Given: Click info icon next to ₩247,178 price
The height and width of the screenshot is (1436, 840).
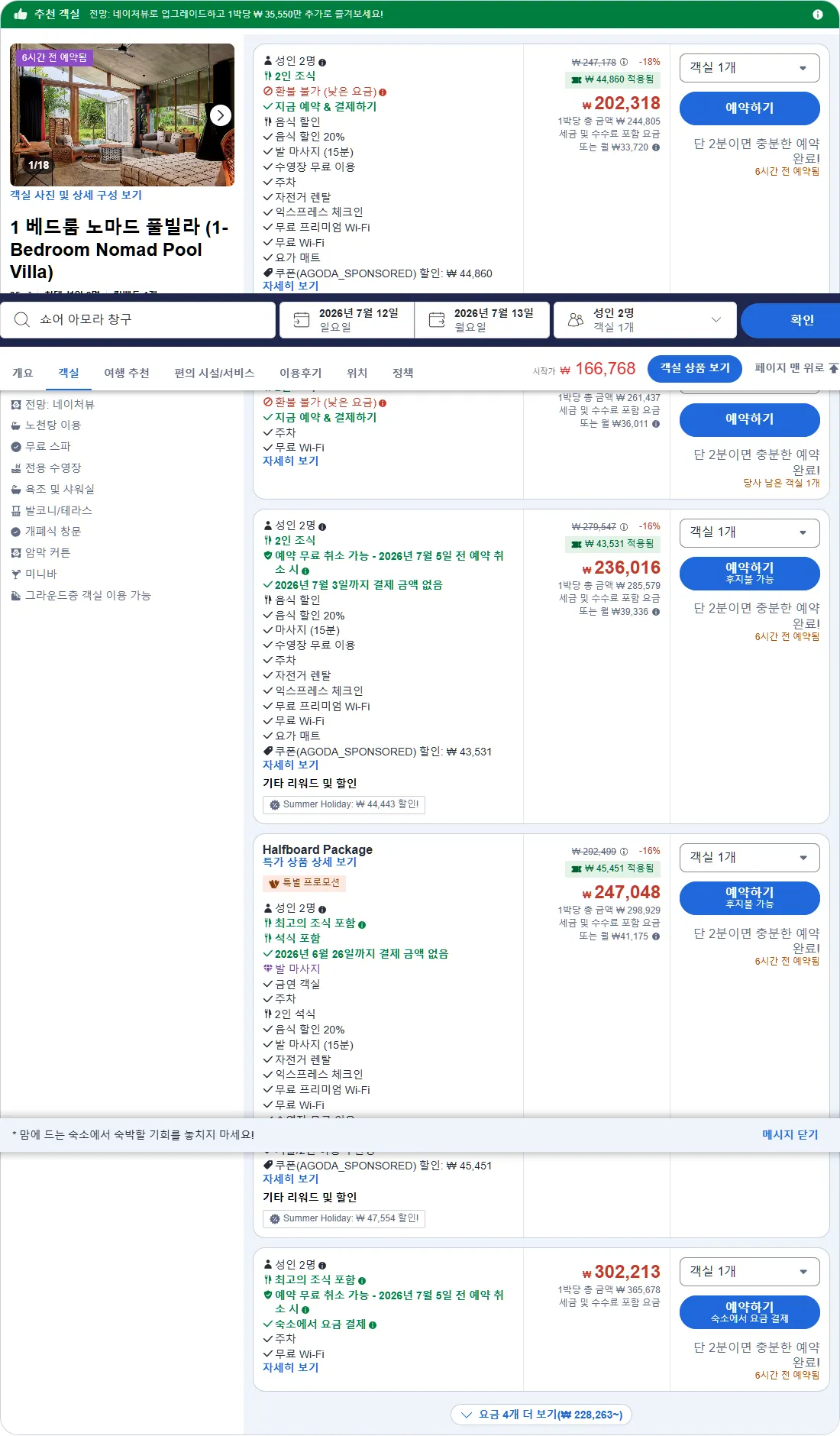Looking at the screenshot, I should [624, 63].
